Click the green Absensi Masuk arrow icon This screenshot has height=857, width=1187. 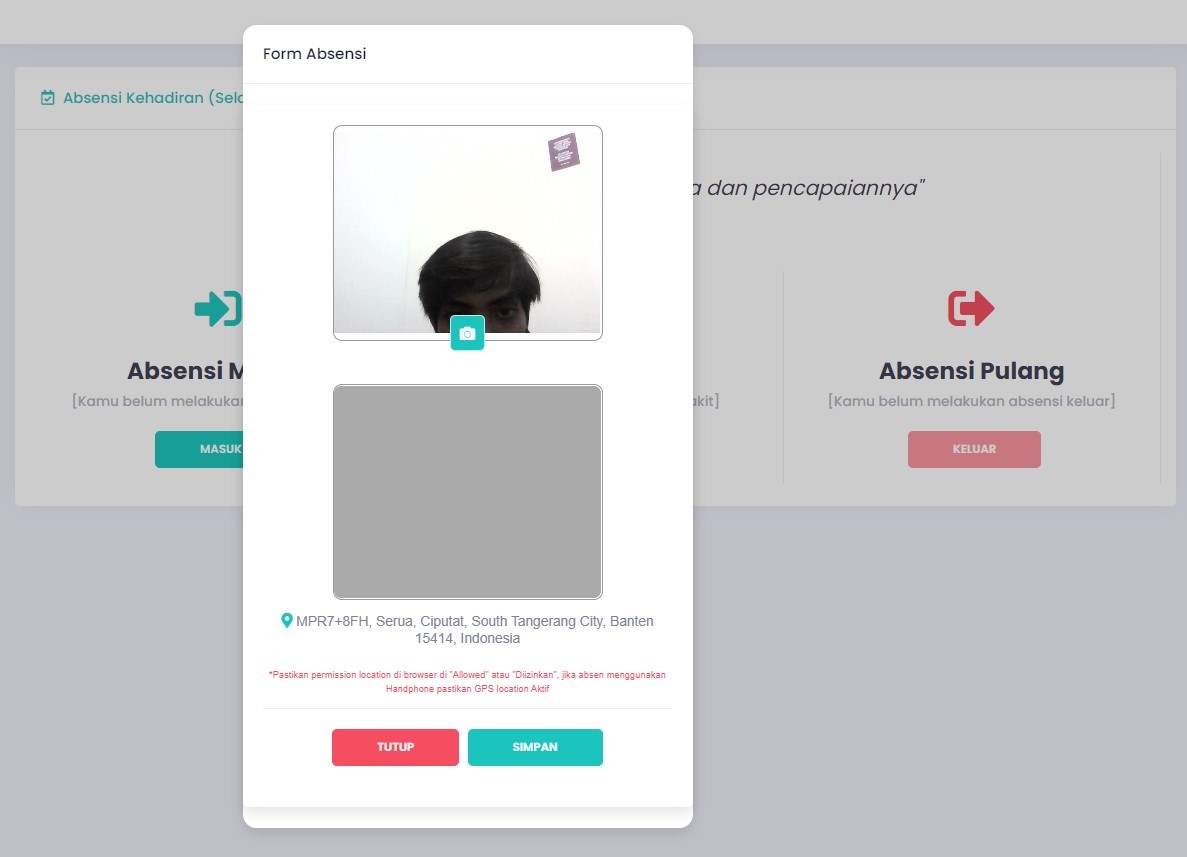click(x=218, y=308)
